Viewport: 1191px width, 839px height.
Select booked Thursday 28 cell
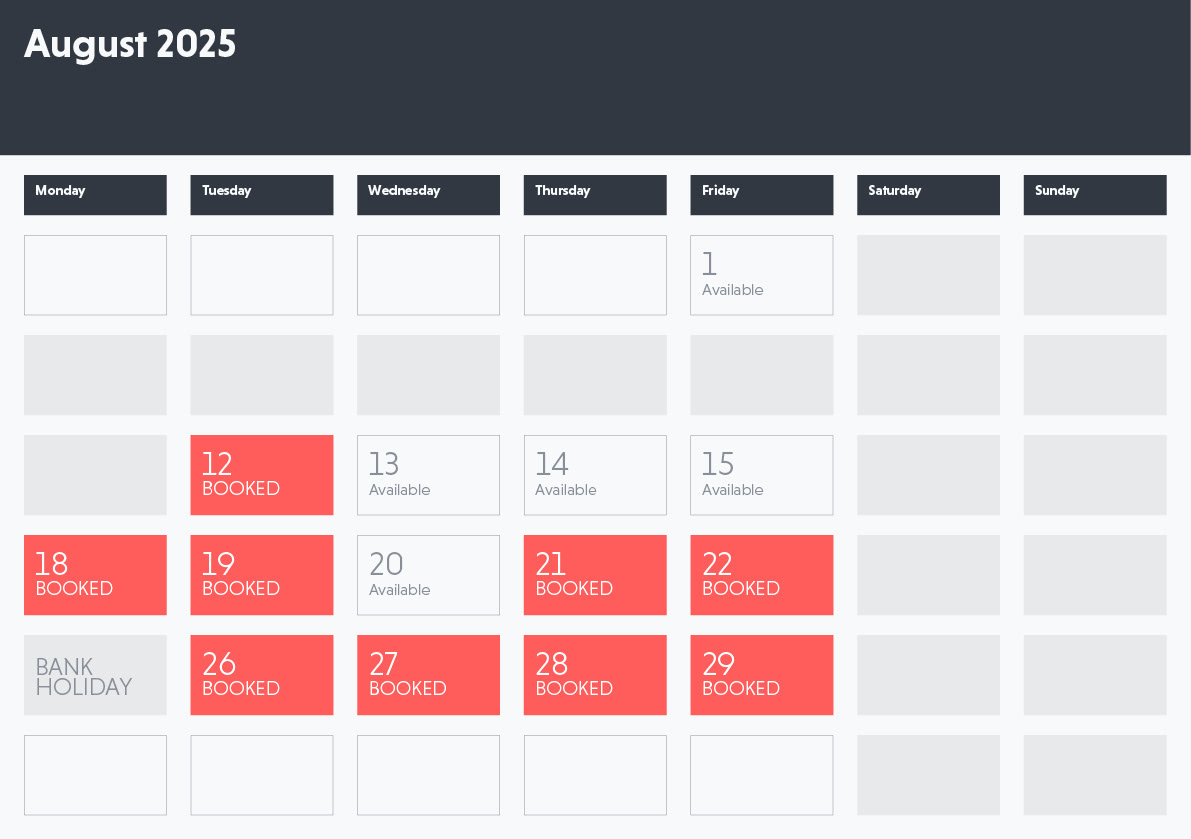[595, 675]
